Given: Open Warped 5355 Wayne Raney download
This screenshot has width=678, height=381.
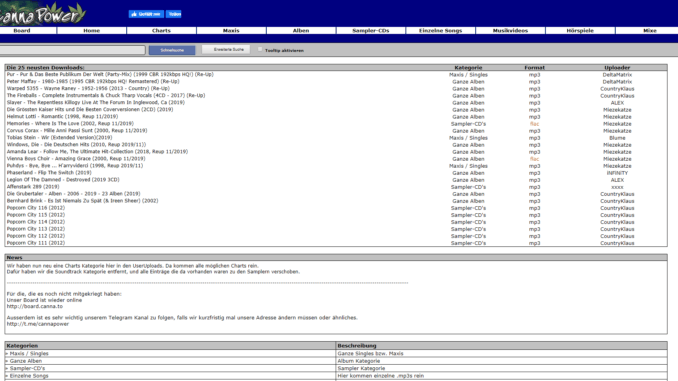Looking at the screenshot, I should coord(88,88).
